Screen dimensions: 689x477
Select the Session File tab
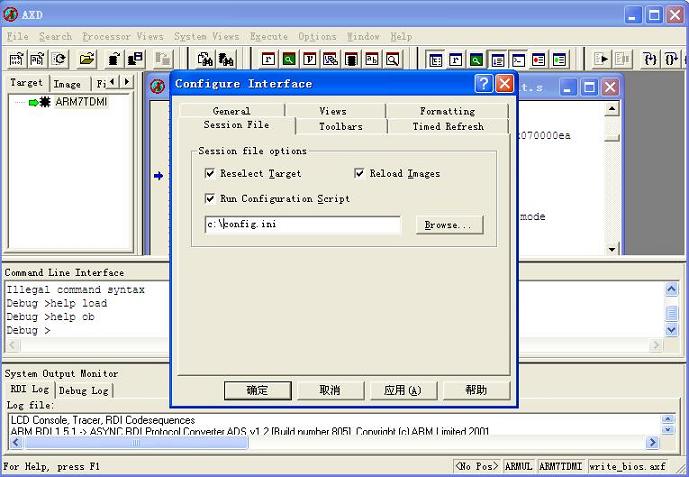coord(236,125)
